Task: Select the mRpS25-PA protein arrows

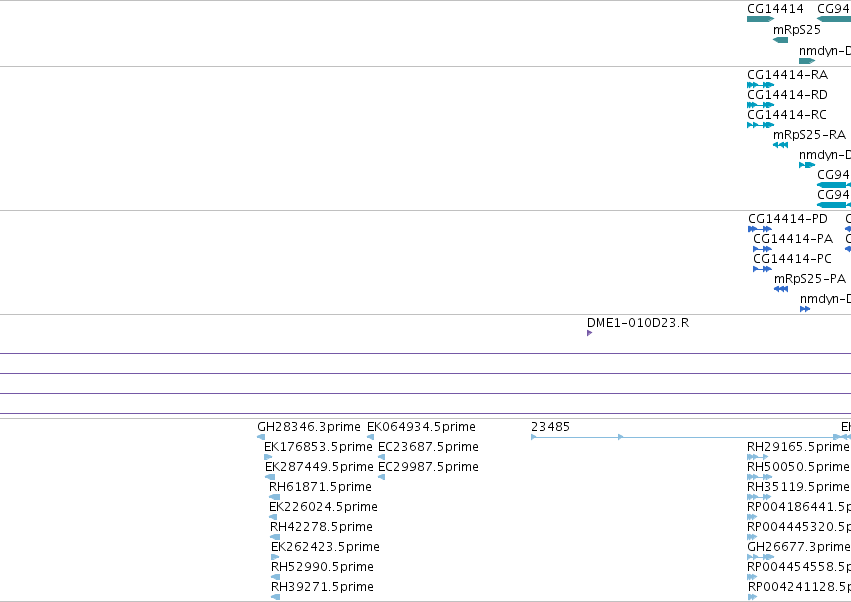Action: (781, 289)
